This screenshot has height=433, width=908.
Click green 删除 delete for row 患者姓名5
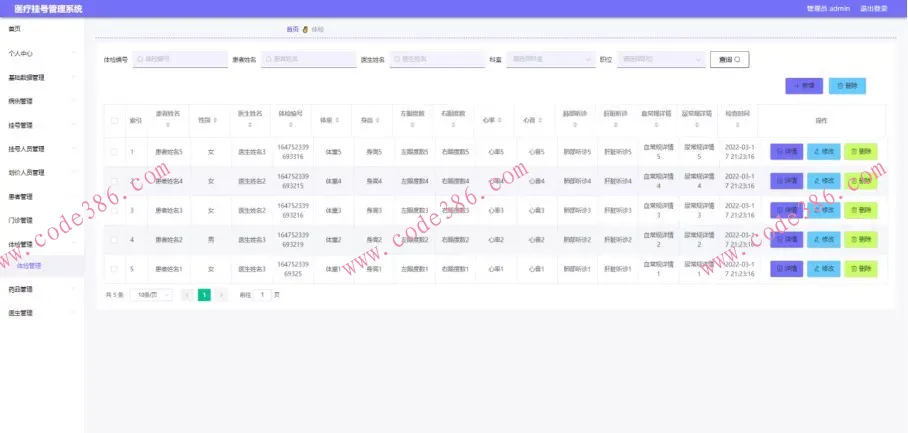tap(861, 152)
